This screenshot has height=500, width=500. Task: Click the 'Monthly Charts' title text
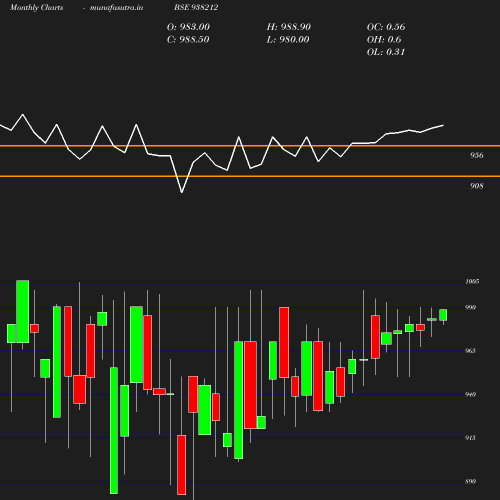[x=36, y=7]
